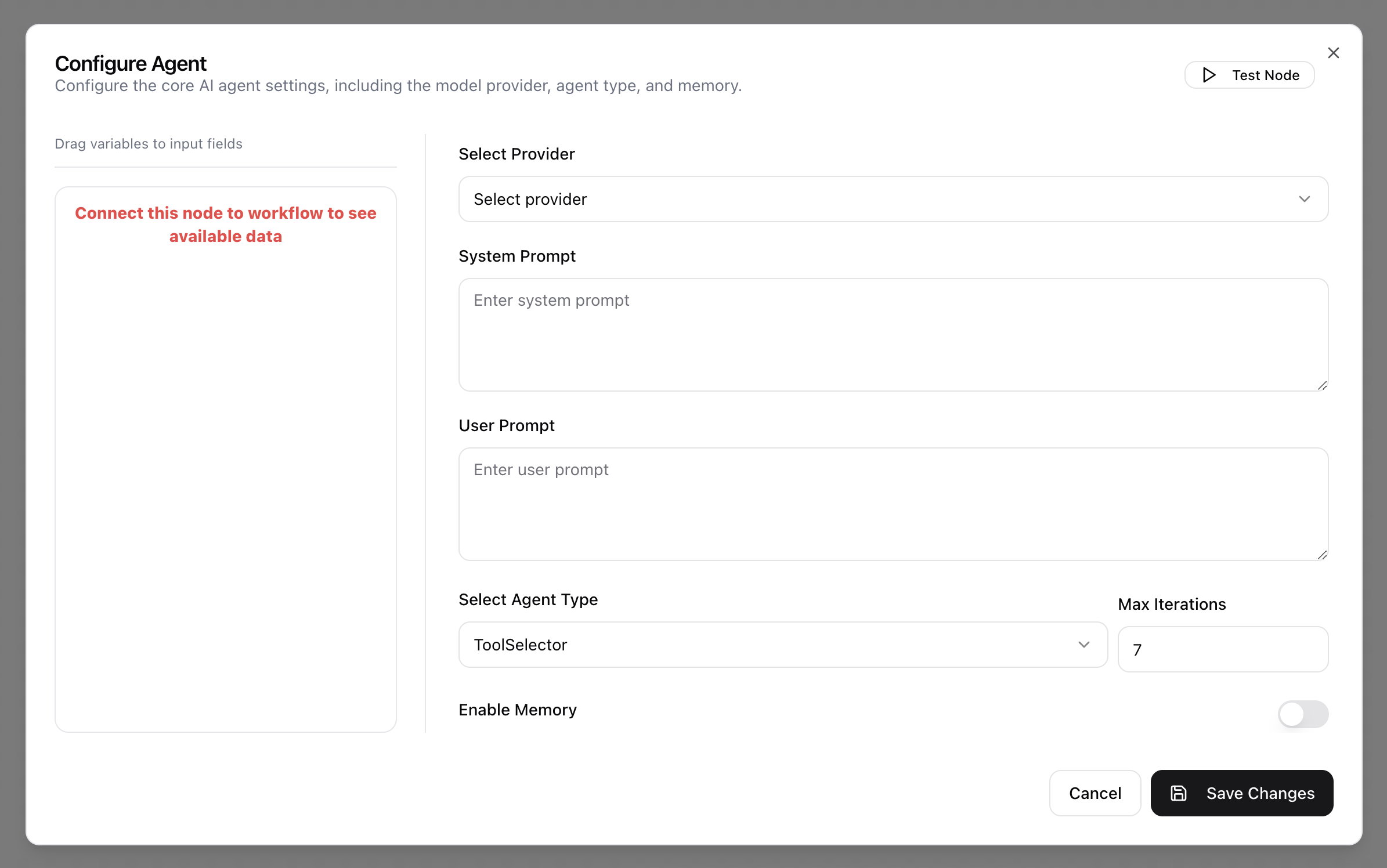
Task: Focus the System Prompt text area
Action: pos(893,335)
